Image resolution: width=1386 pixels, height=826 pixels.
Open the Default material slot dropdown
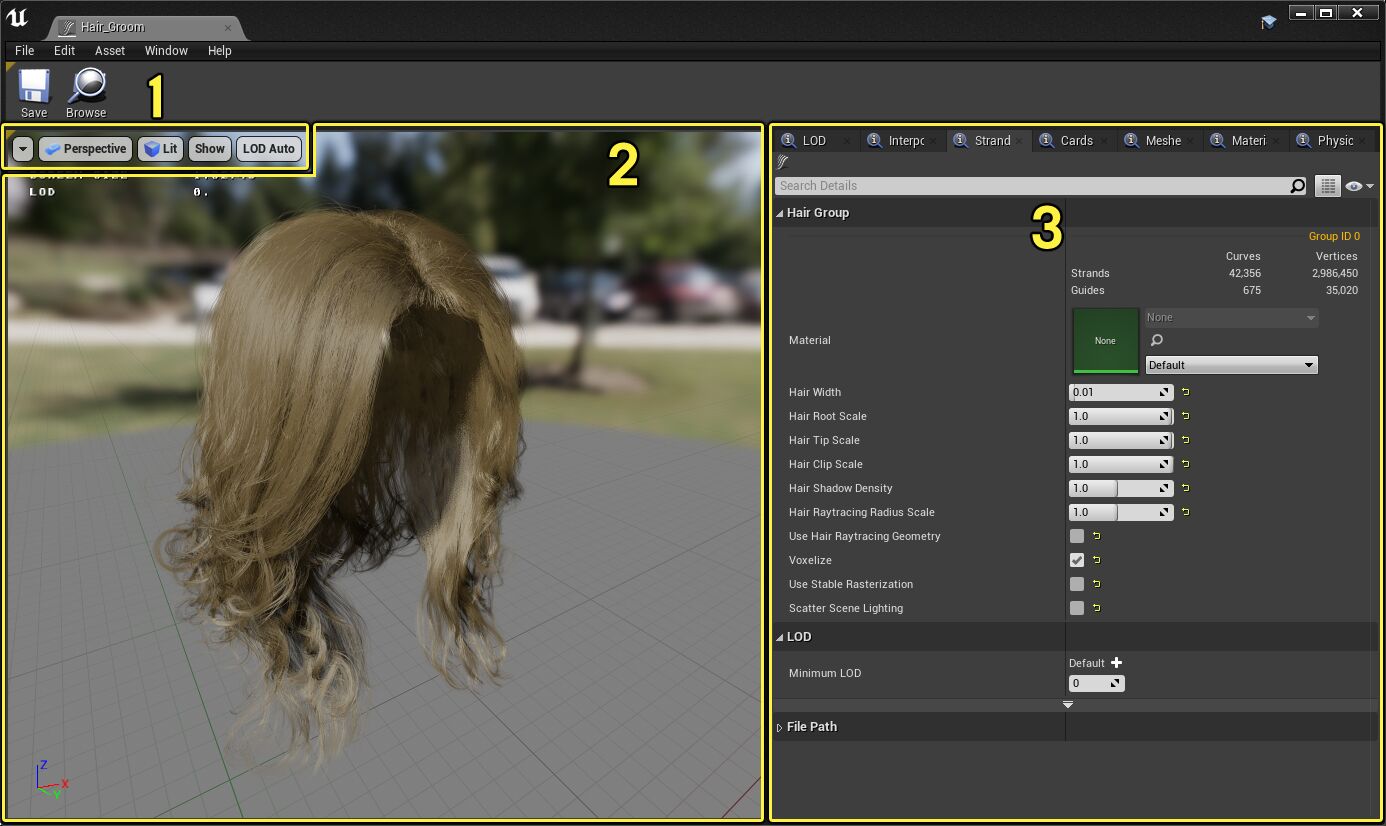pyautogui.click(x=1231, y=365)
